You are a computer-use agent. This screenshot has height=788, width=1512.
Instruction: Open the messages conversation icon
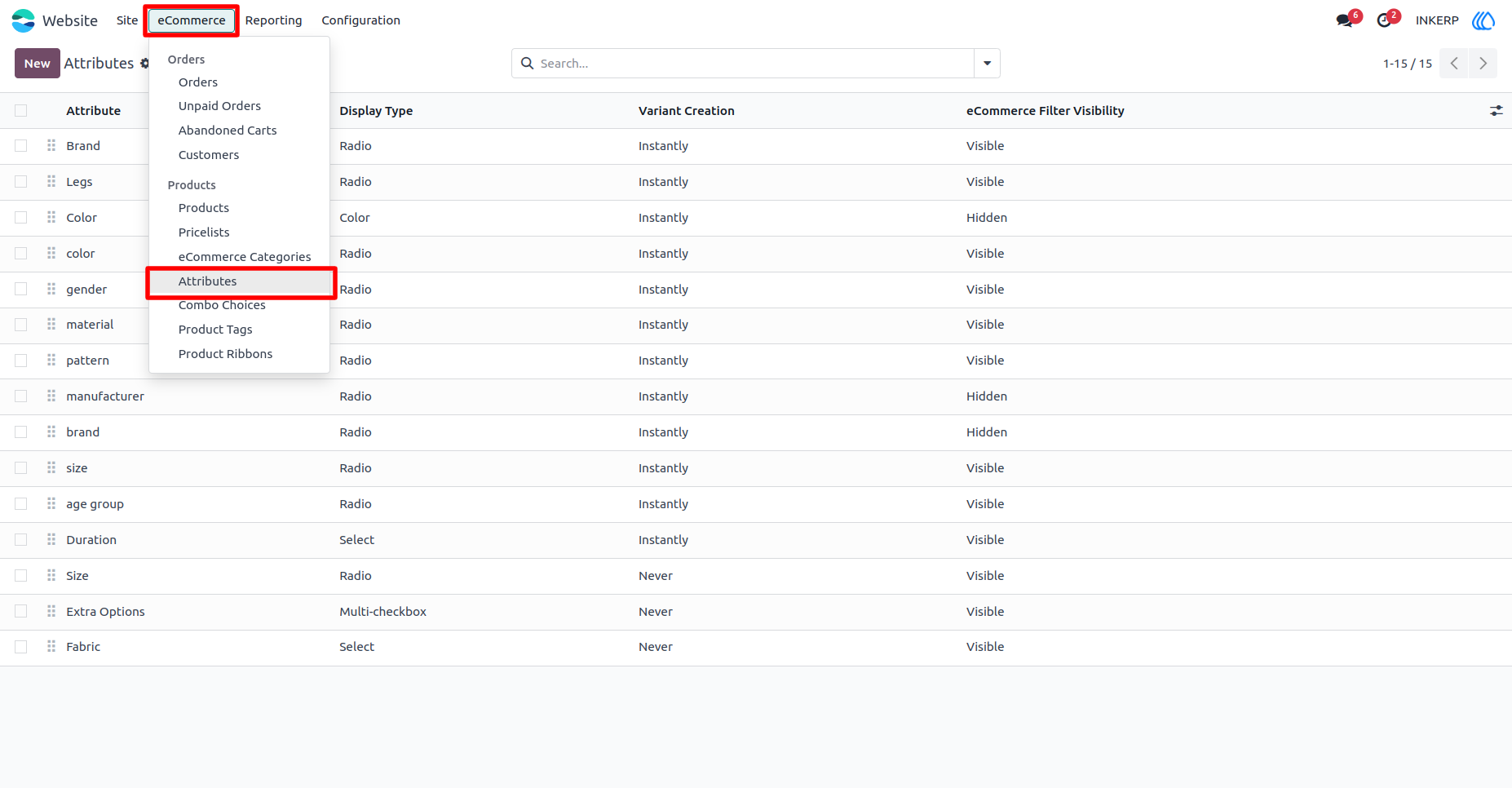pyautogui.click(x=1345, y=20)
